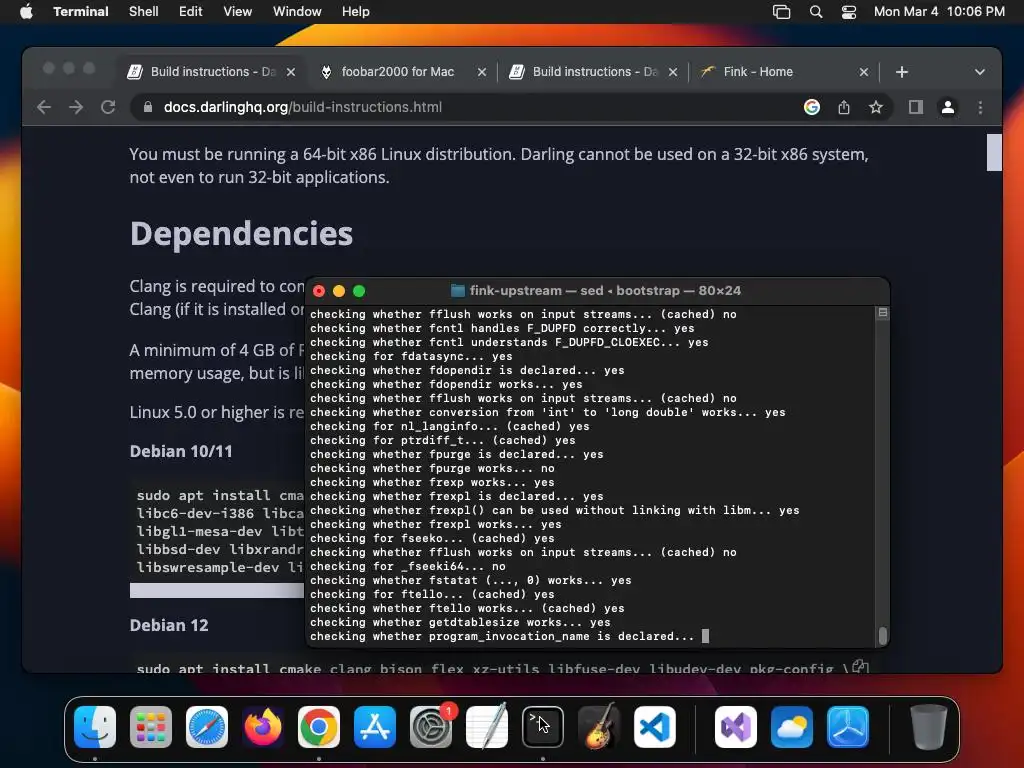
Task: Click the Debian 10/11 code block horizontal scrollbar
Action: click(x=217, y=590)
